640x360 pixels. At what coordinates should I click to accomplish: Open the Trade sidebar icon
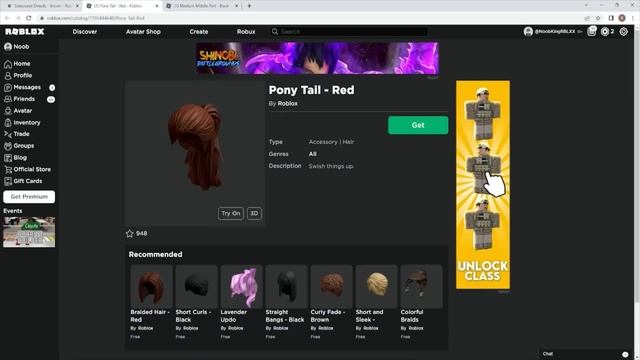pyautogui.click(x=8, y=134)
